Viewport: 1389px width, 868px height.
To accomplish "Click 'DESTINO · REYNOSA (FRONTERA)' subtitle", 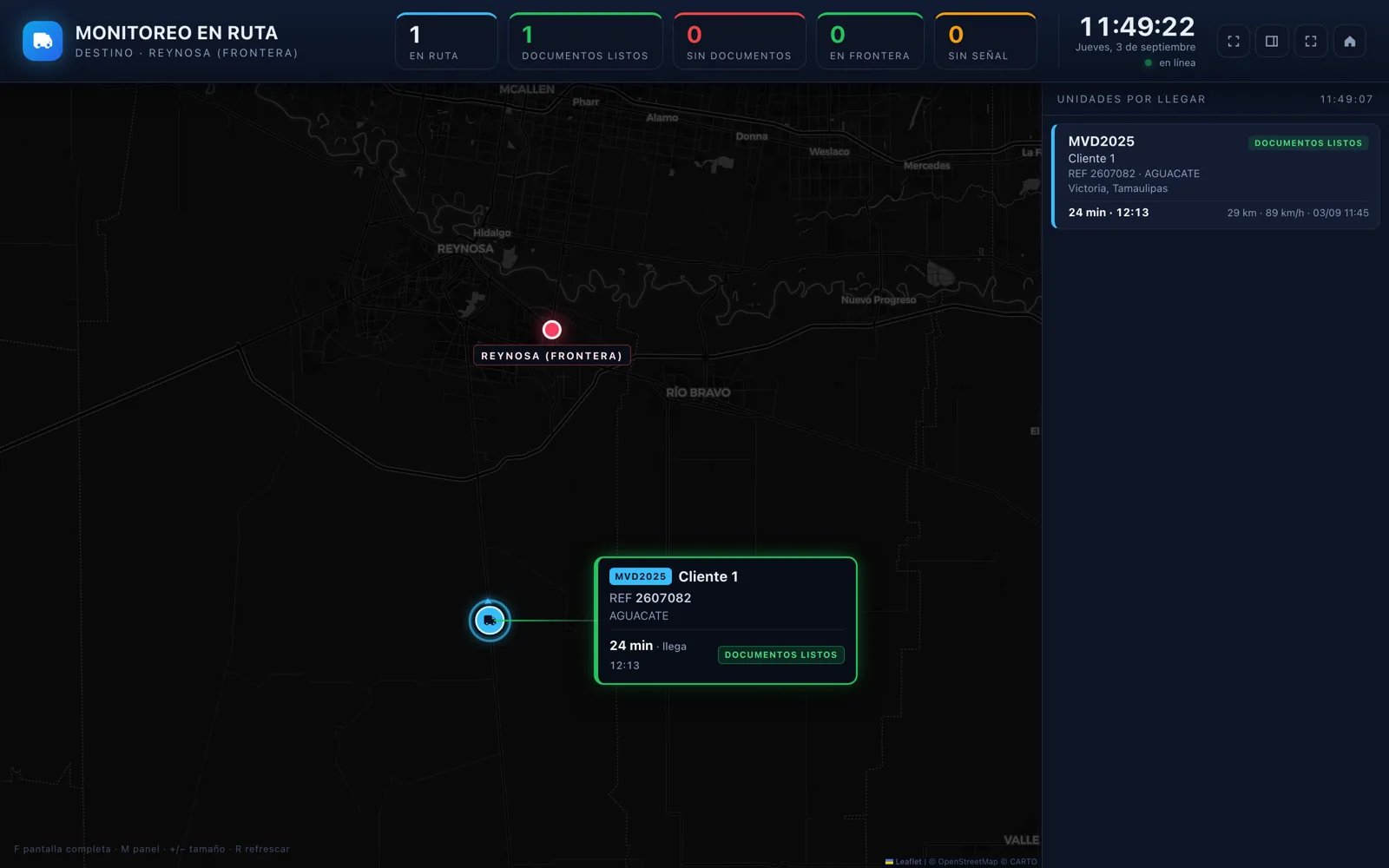I will point(187,53).
